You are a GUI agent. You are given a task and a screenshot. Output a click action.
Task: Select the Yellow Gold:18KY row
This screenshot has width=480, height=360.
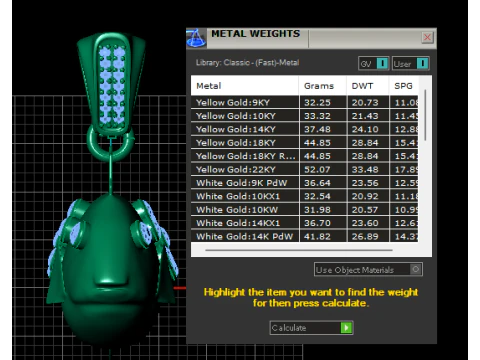304,143
